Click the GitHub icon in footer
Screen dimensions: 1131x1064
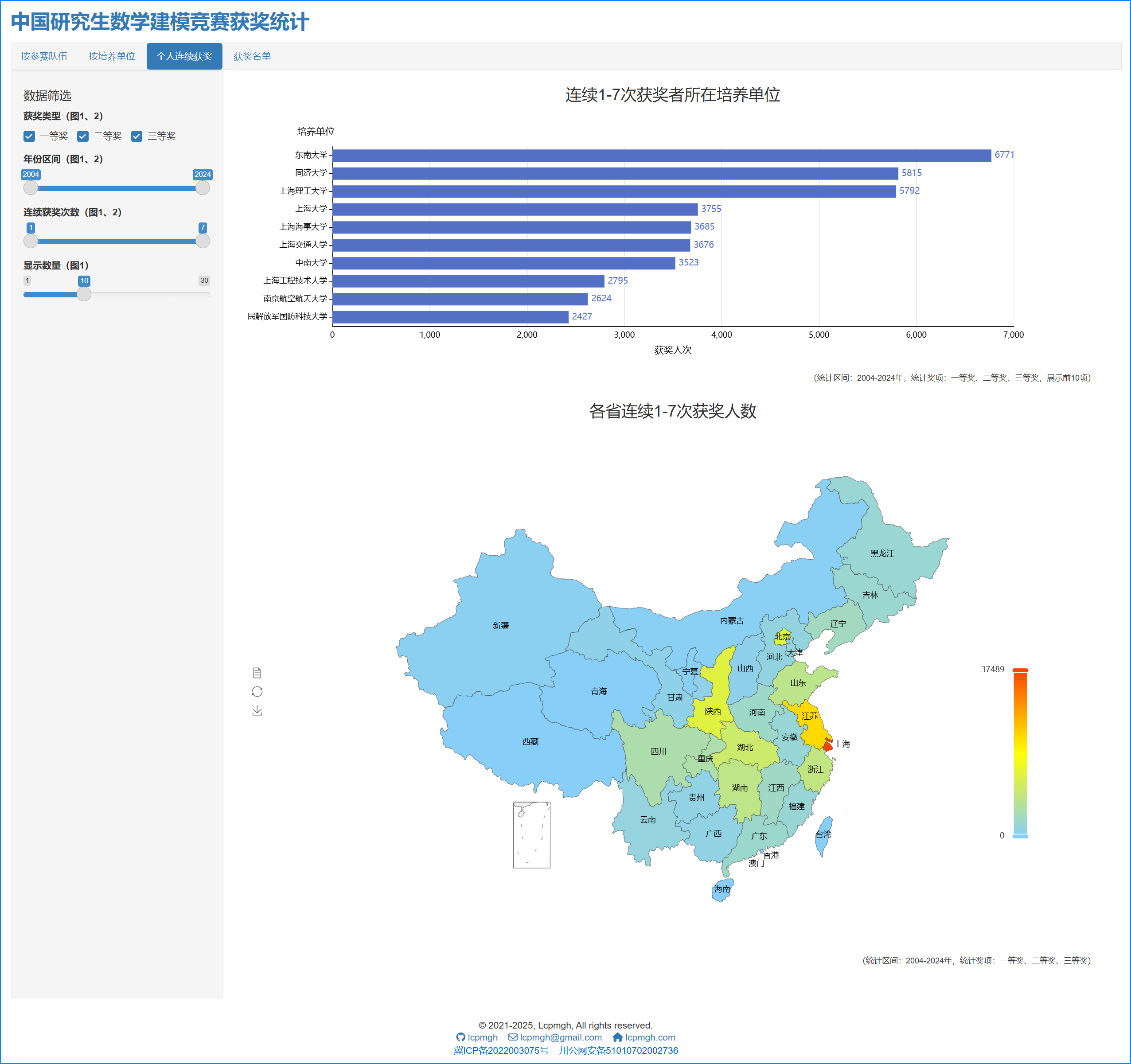[461, 1037]
